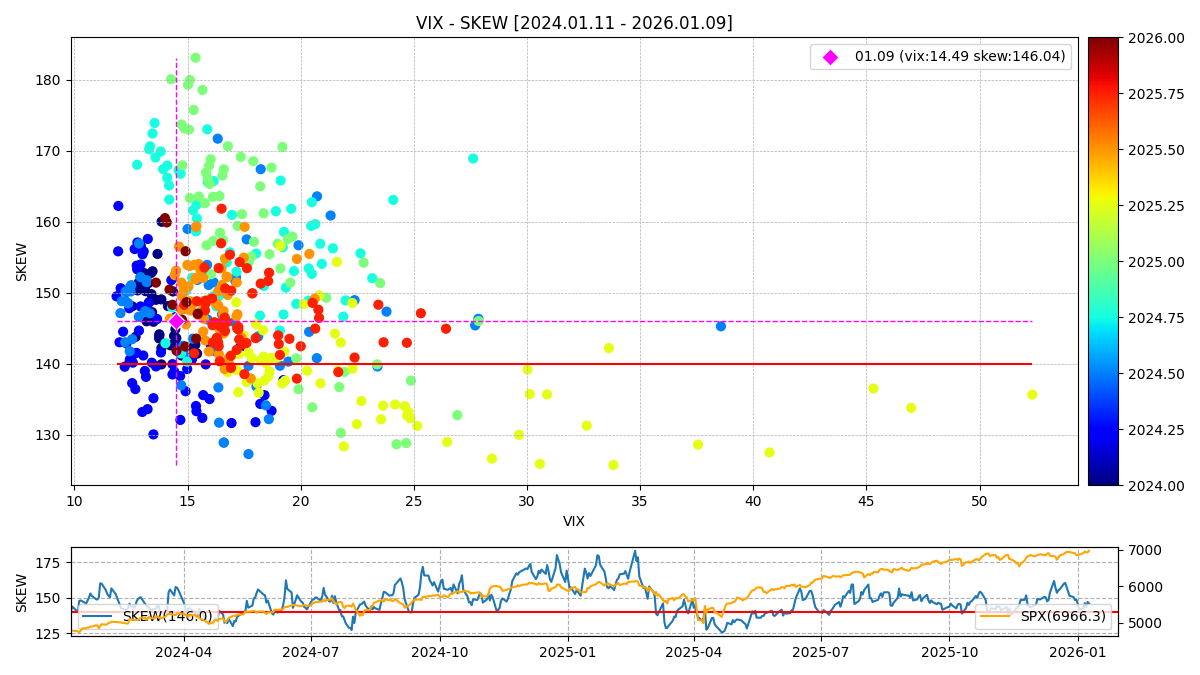
Task: Click the 2024-07 date tick label
Action: pyautogui.click(x=310, y=652)
